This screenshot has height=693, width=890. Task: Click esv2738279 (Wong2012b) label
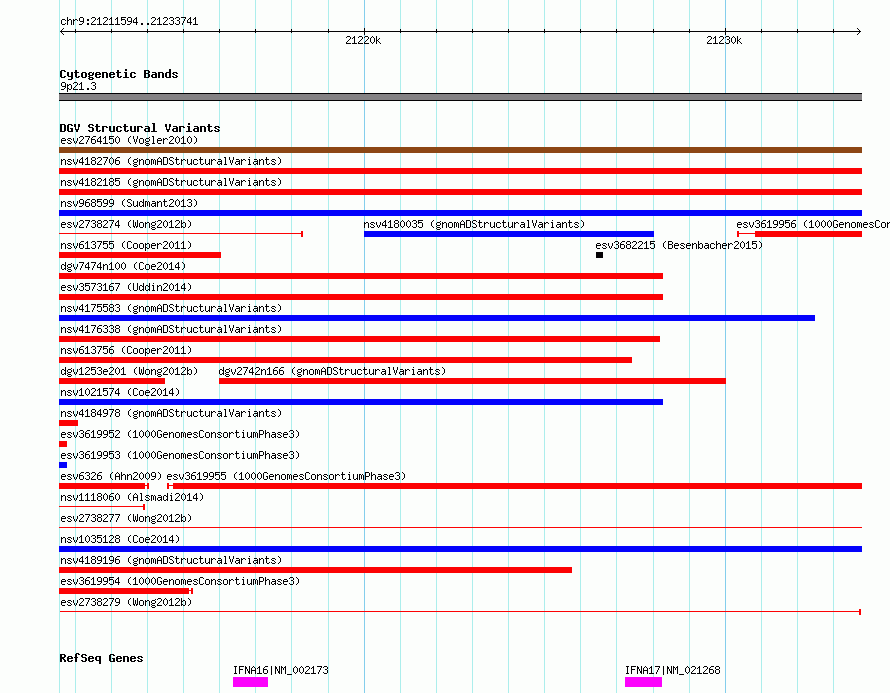pos(126,602)
